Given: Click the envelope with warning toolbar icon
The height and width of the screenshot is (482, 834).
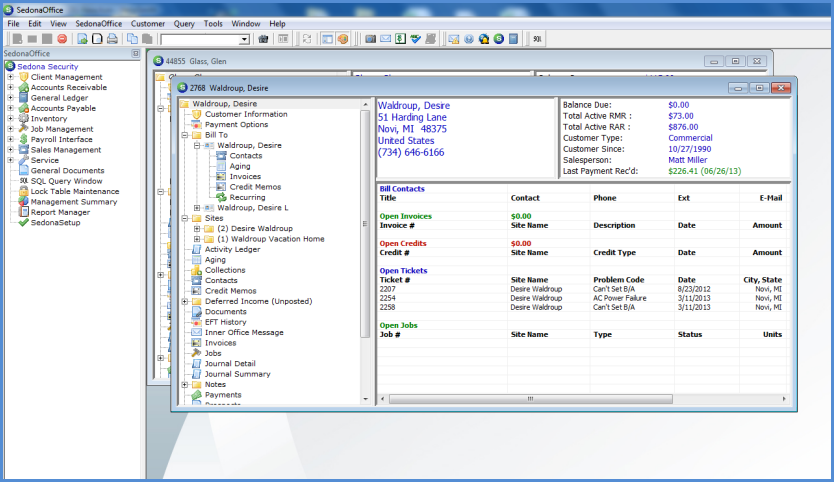Looking at the screenshot, I should [x=454, y=39].
